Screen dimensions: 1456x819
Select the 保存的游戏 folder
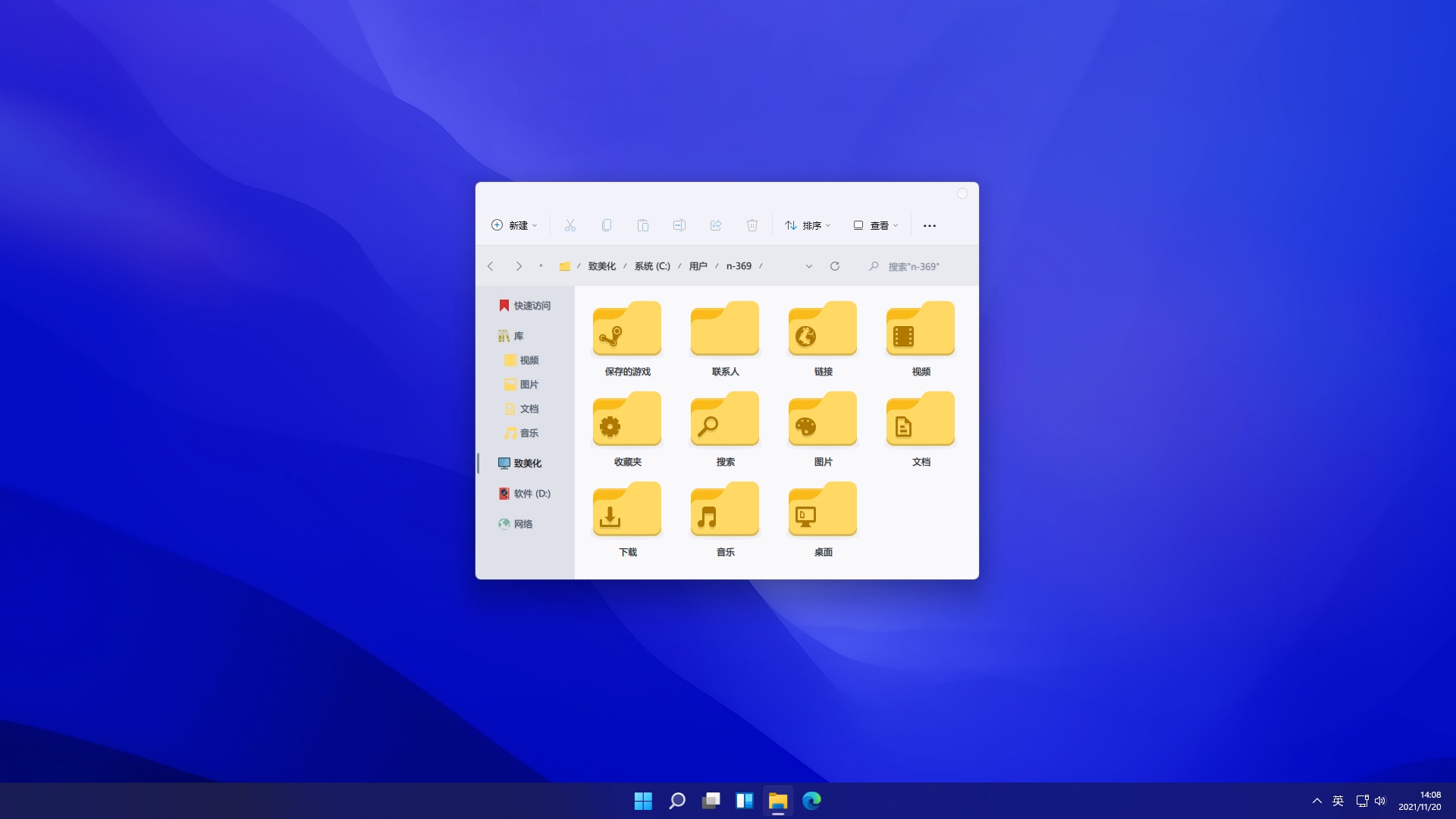627,338
